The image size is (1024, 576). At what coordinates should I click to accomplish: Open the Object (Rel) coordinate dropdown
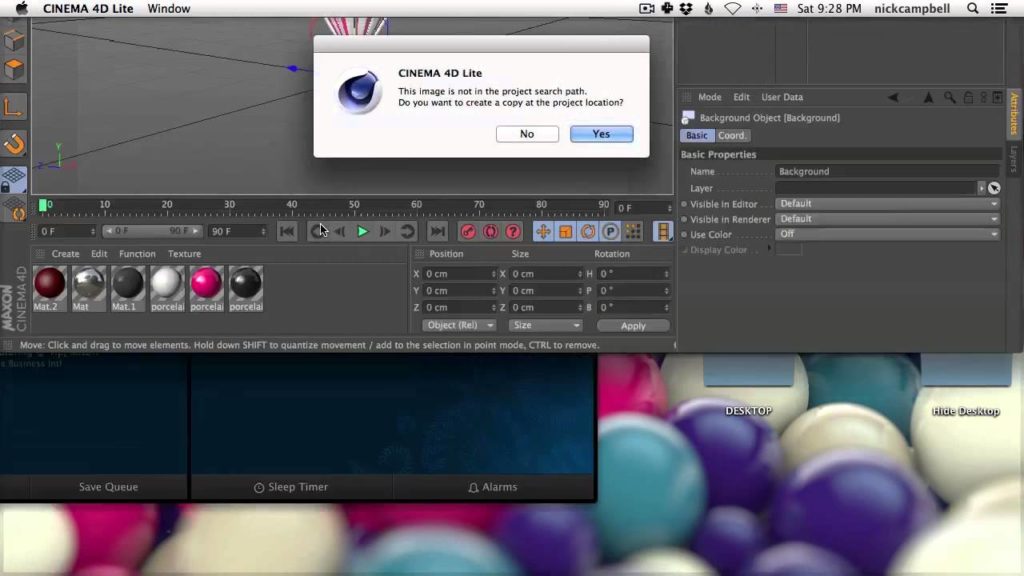click(x=458, y=325)
